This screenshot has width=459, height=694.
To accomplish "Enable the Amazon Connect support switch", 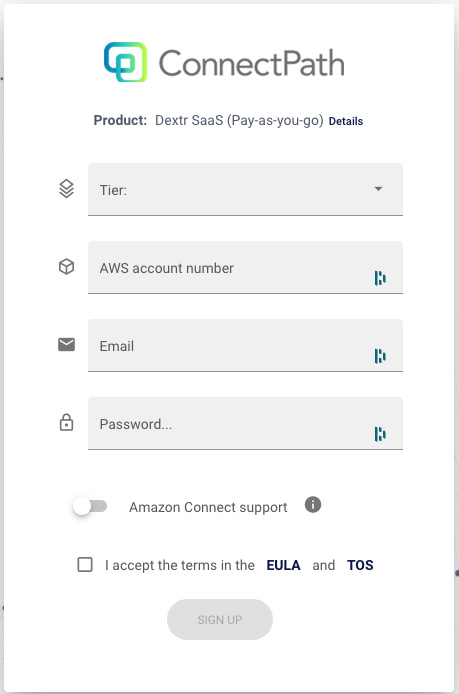I will click(x=90, y=506).
